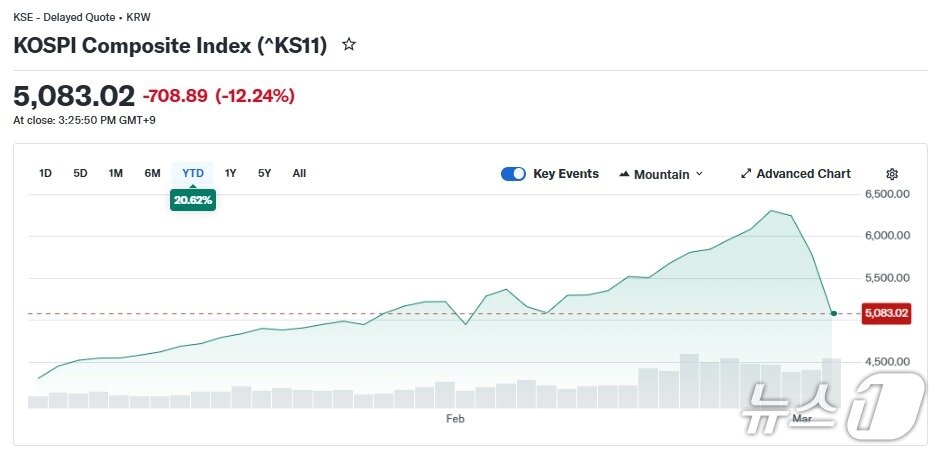Open chart settings gear icon
This screenshot has width=939, height=454.
click(892, 174)
